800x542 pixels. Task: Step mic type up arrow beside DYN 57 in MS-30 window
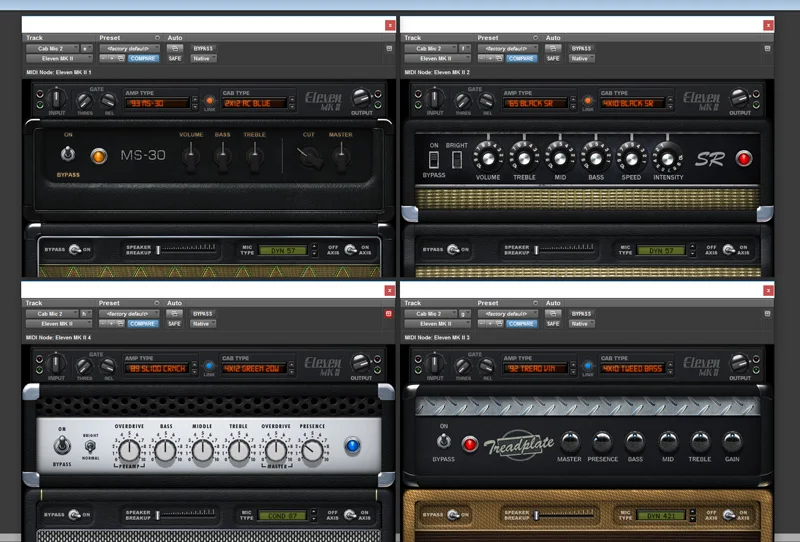click(314, 247)
